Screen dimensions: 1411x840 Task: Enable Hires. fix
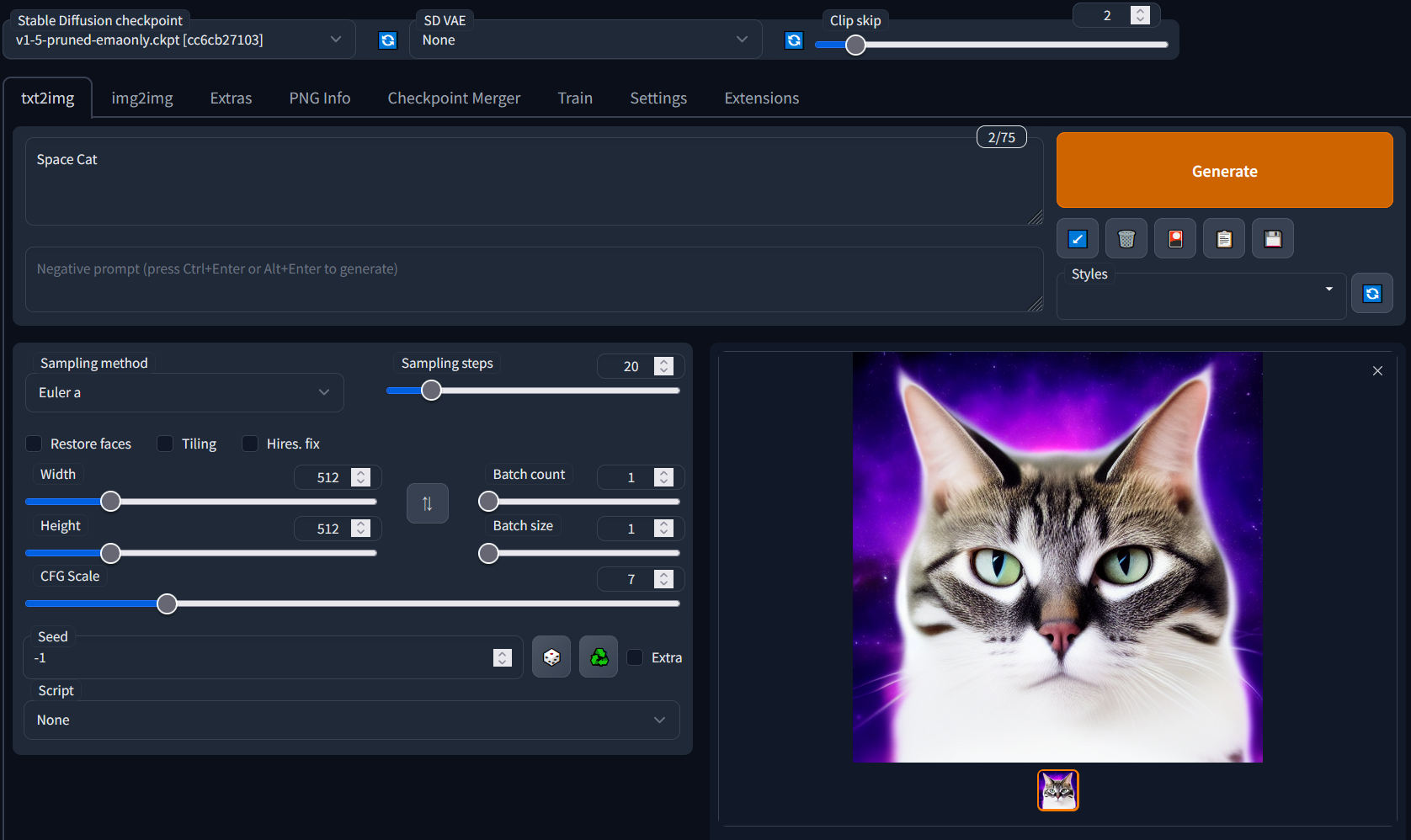click(x=250, y=444)
